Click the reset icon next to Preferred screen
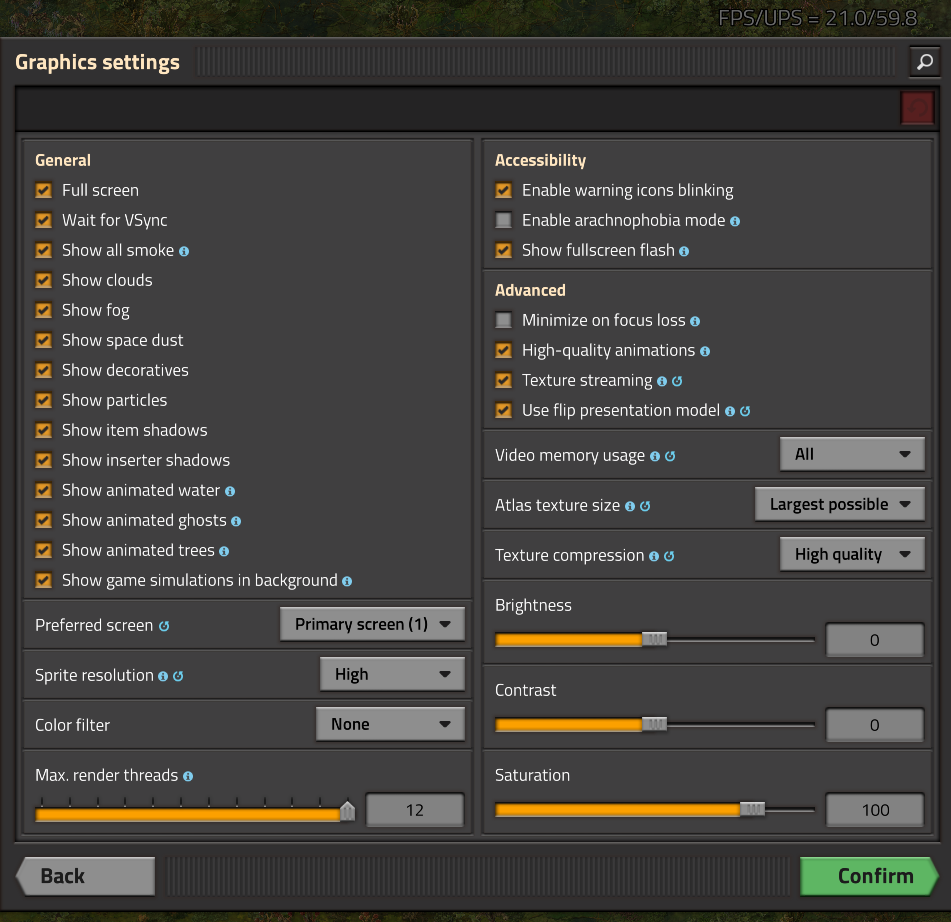This screenshot has width=951, height=922. (x=164, y=626)
